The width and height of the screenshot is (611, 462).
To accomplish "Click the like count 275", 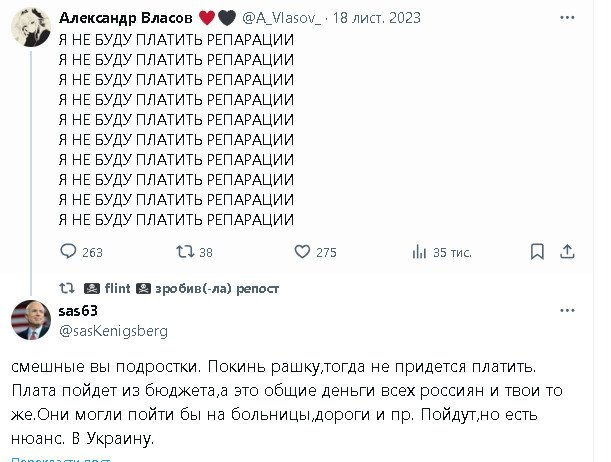I will (x=326, y=253).
